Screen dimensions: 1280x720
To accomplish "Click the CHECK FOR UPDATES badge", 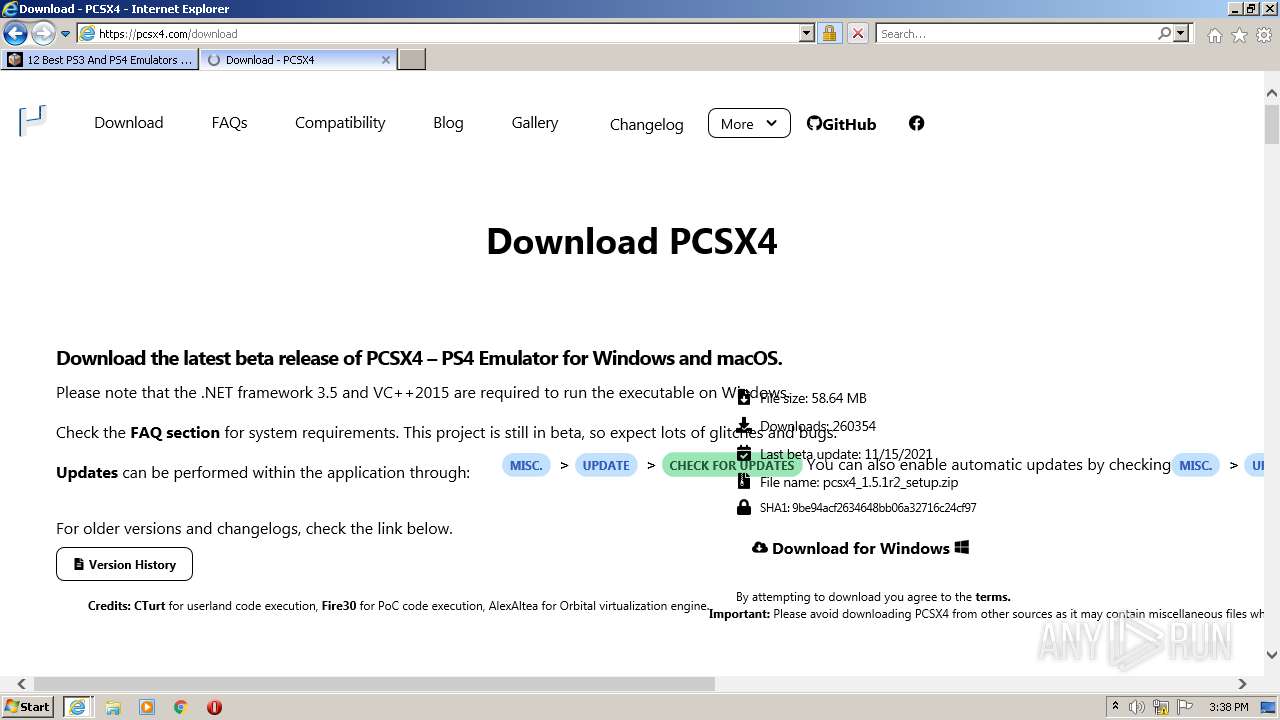I will pos(732,465).
